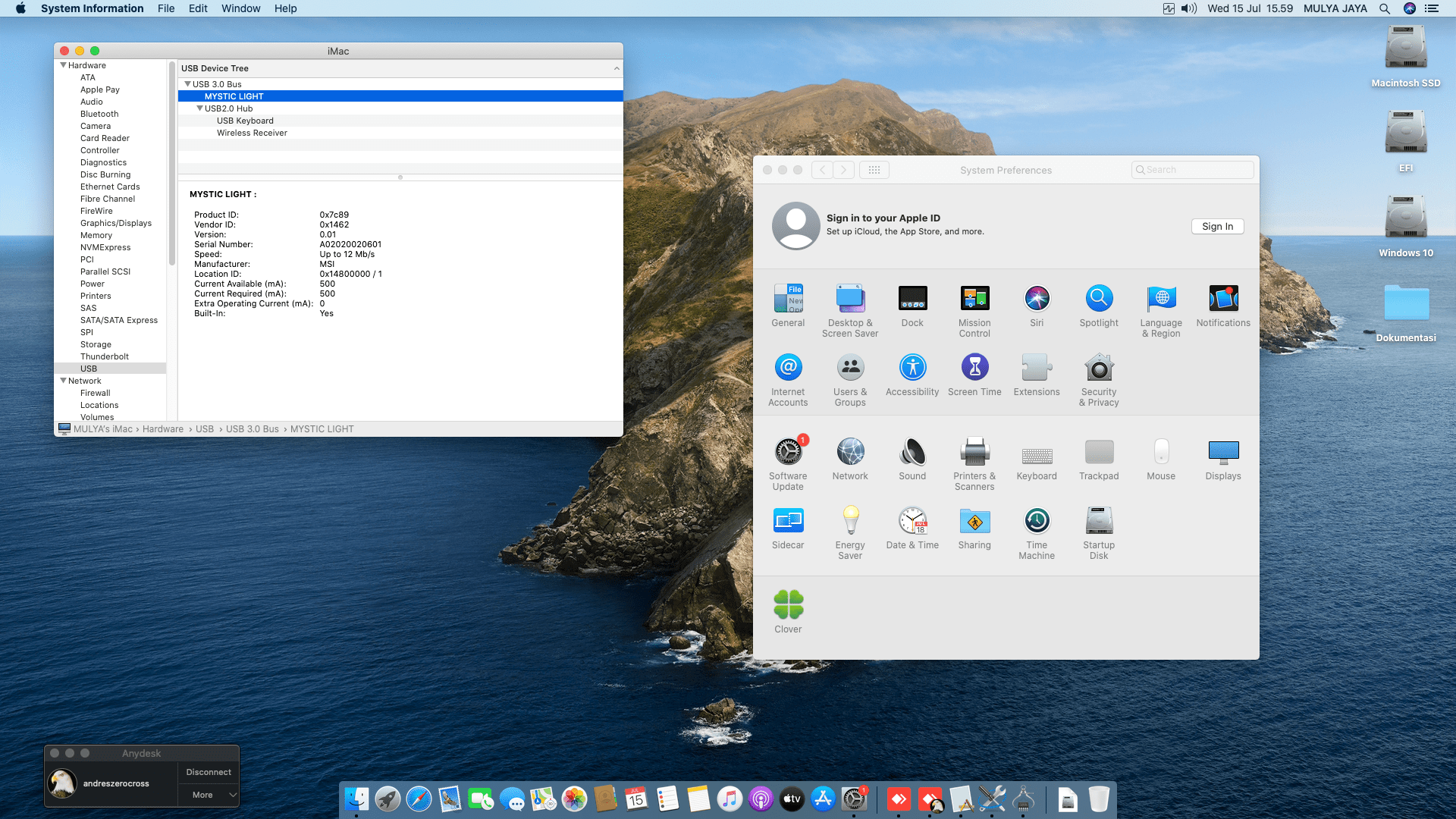The height and width of the screenshot is (819, 1456).
Task: Open Time Machine preferences
Action: (x=1037, y=533)
